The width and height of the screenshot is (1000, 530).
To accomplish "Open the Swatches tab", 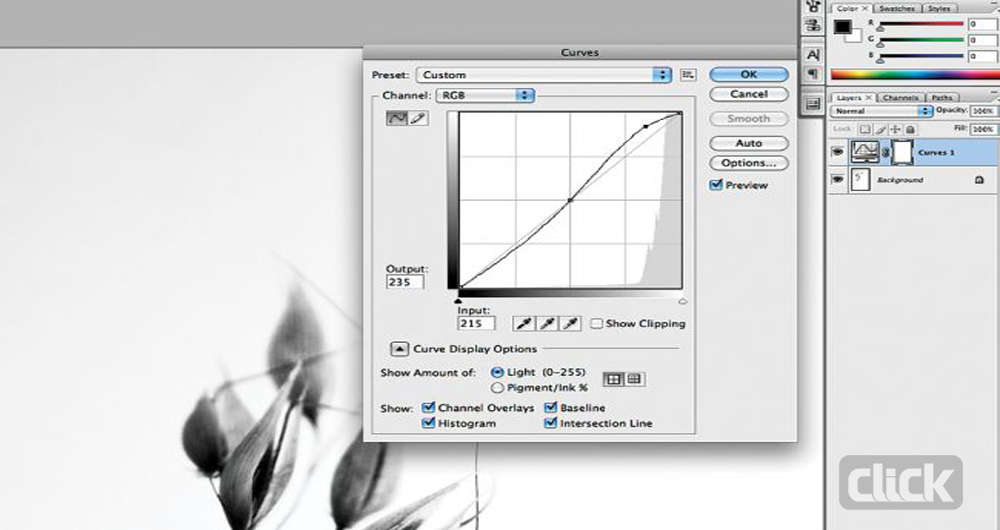I will tap(899, 9).
